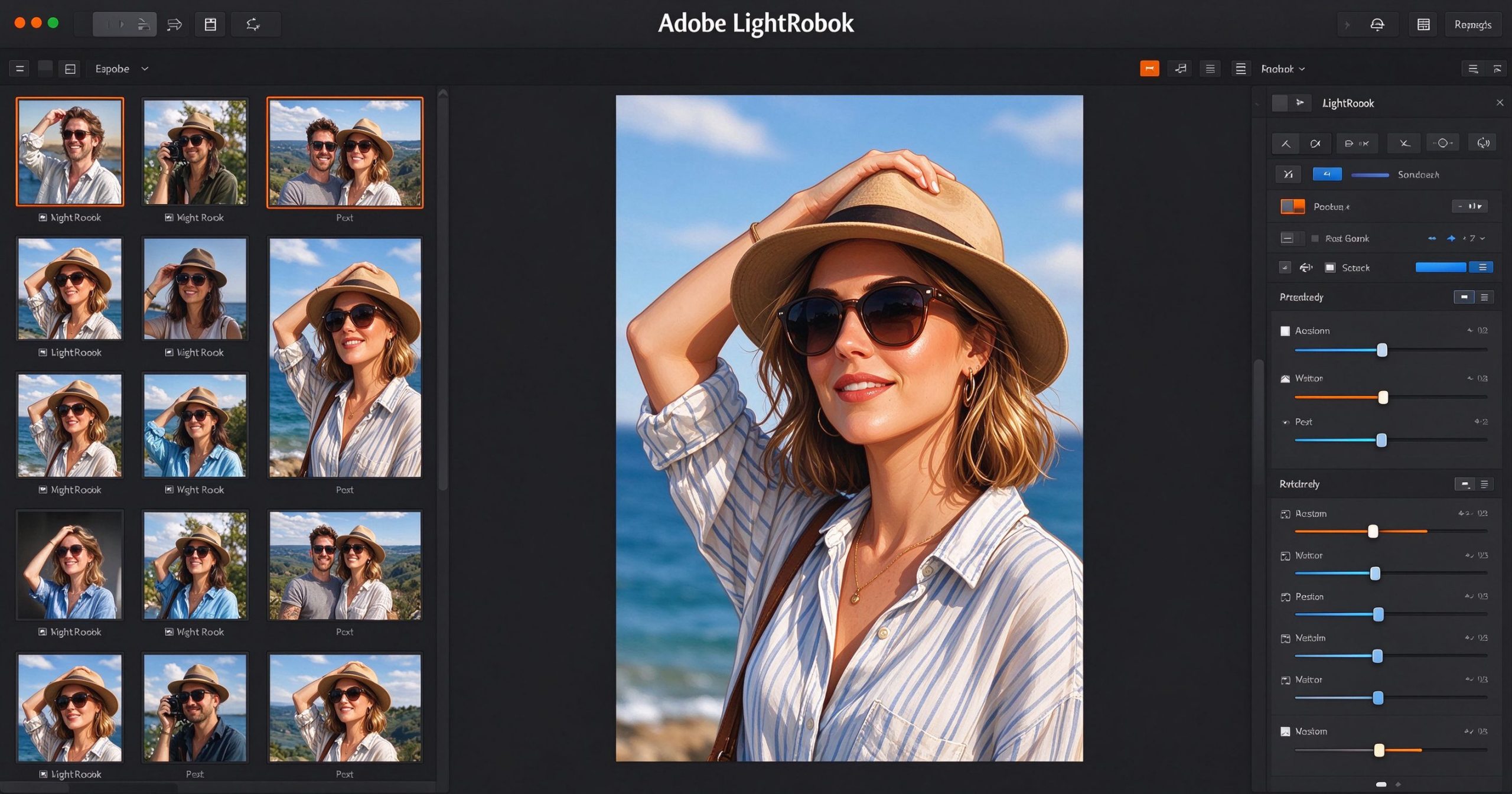This screenshot has width=1512, height=794.
Task: Toggle the Sctack checkbox
Action: [1329, 268]
